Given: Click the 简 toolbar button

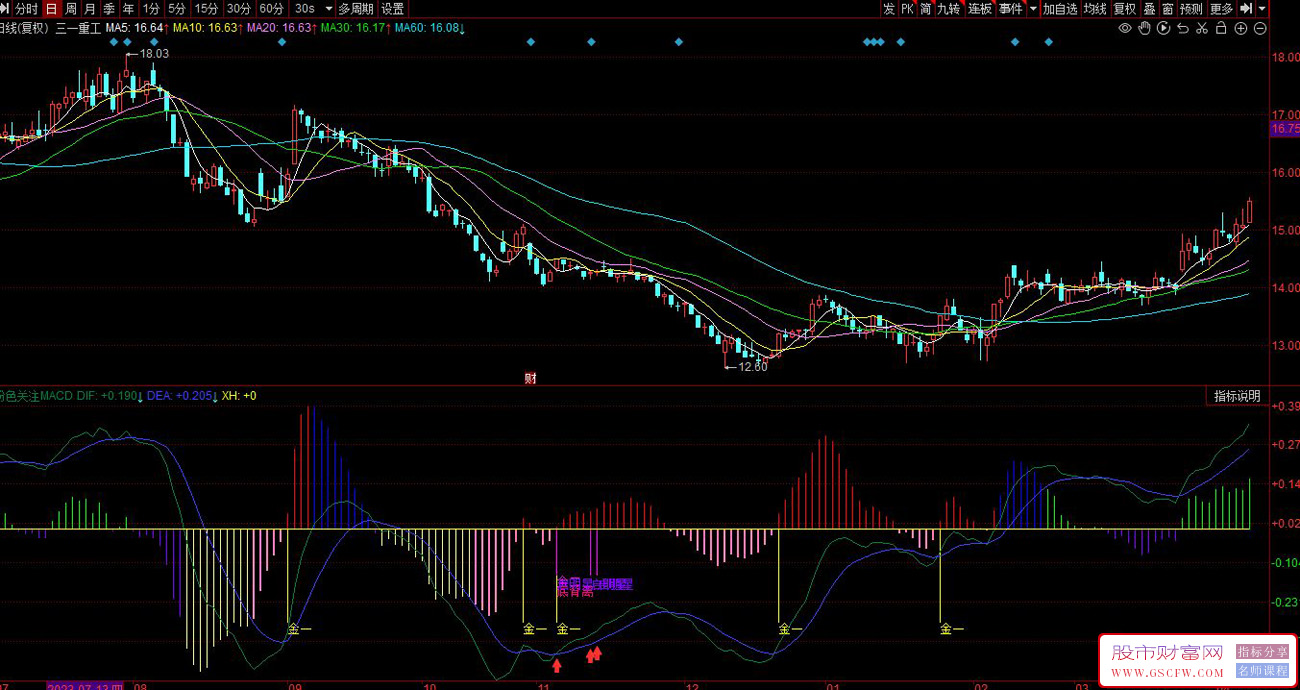Looking at the screenshot, I should 926,9.
